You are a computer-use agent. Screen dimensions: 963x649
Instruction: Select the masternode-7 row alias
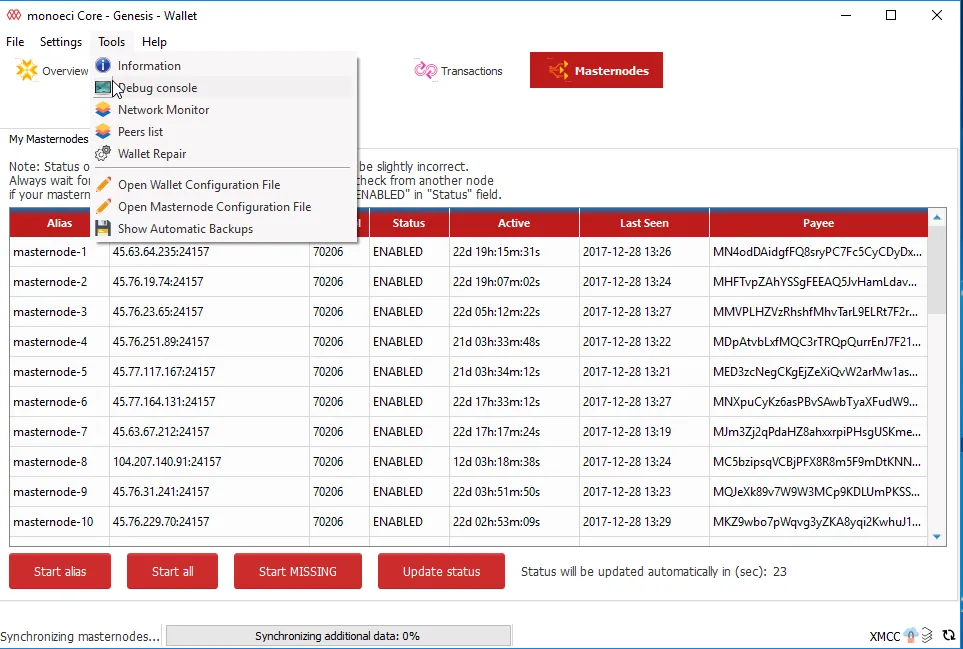click(50, 432)
